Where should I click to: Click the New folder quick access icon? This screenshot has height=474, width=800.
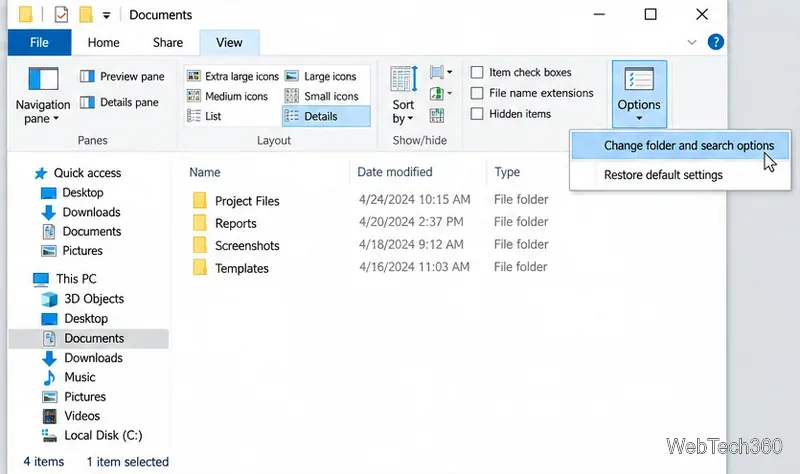pyautogui.click(x=86, y=14)
